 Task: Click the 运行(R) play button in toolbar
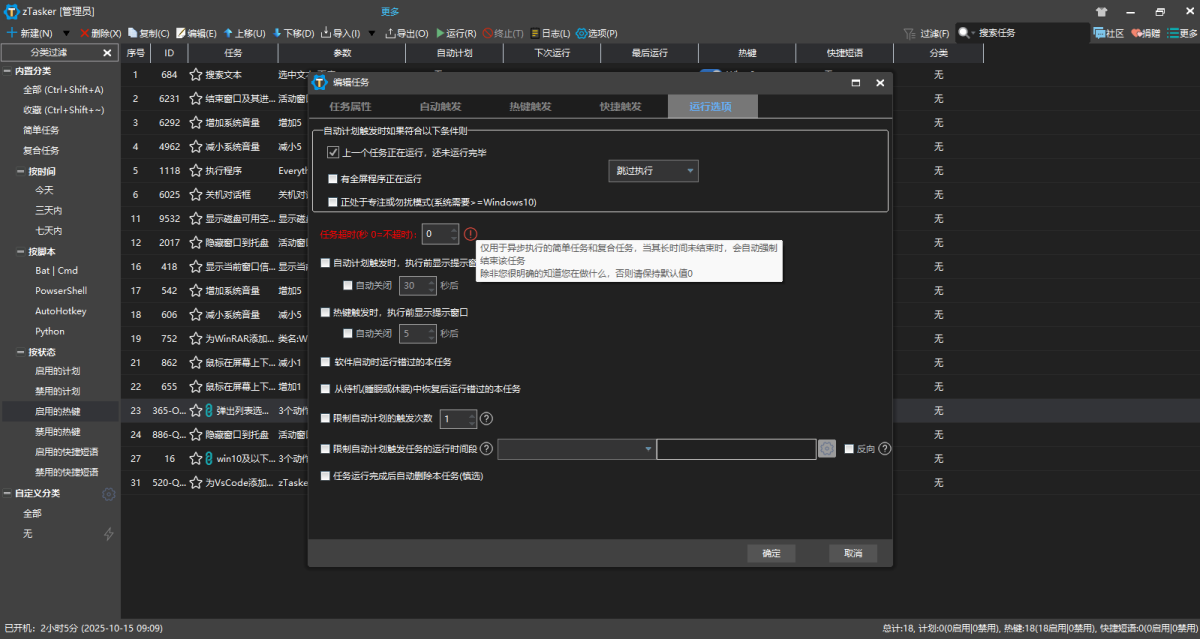(x=455, y=33)
